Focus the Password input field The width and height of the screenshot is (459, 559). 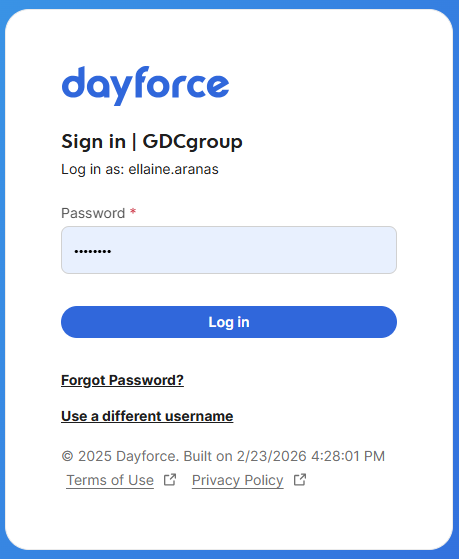coord(229,250)
